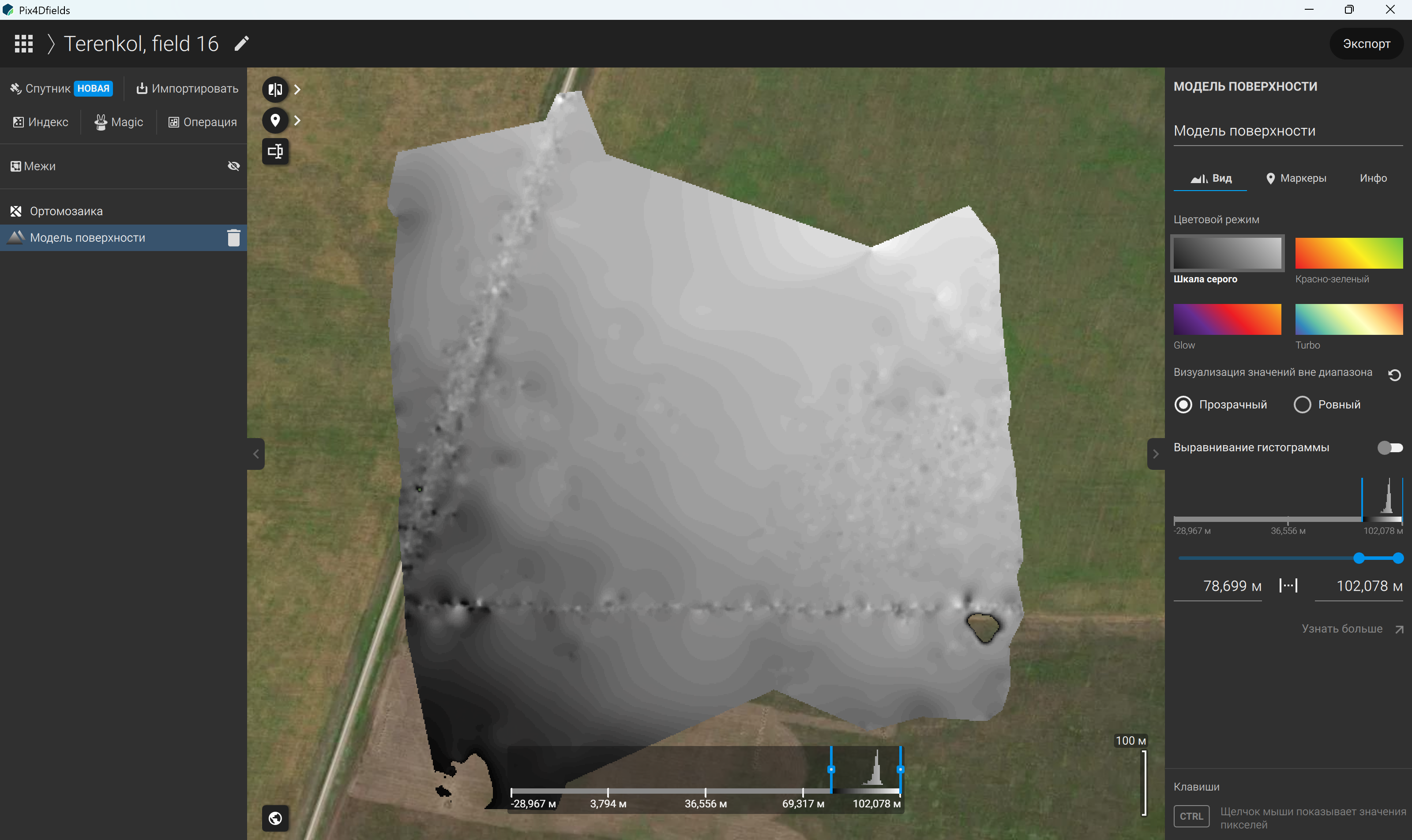Expand the chevron next to comparison tool
The width and height of the screenshot is (1412, 840).
[297, 90]
